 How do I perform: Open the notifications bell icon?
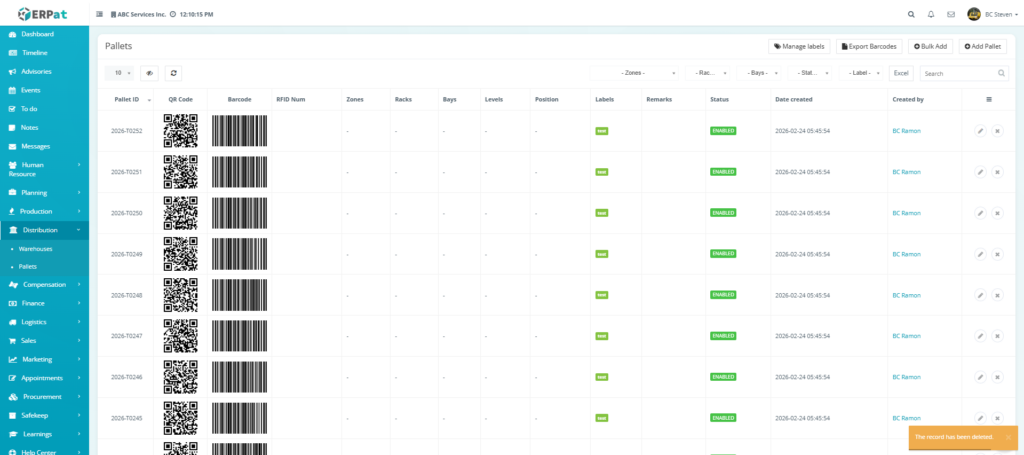[931, 14]
